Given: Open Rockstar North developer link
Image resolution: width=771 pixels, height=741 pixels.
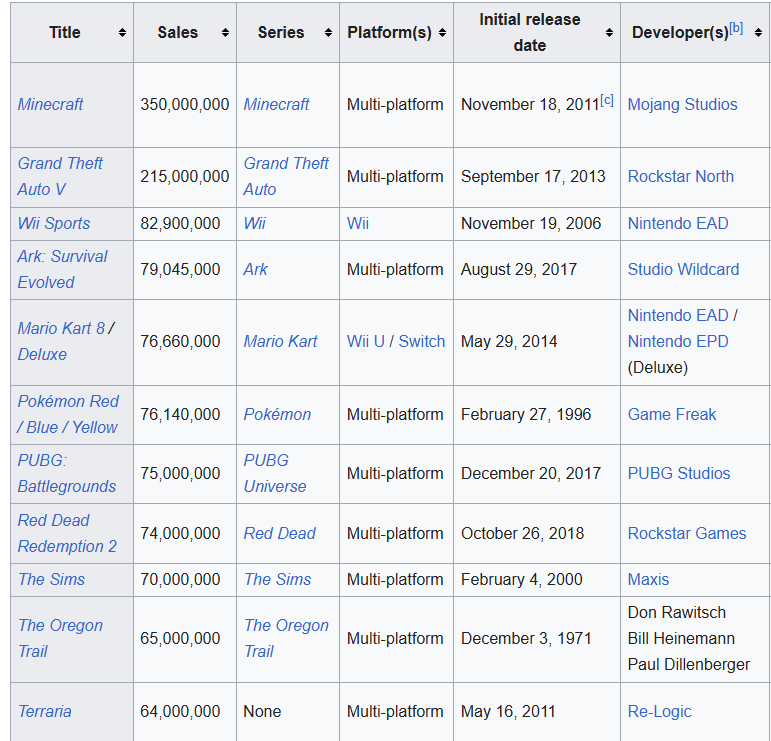Looking at the screenshot, I should (x=681, y=177).
